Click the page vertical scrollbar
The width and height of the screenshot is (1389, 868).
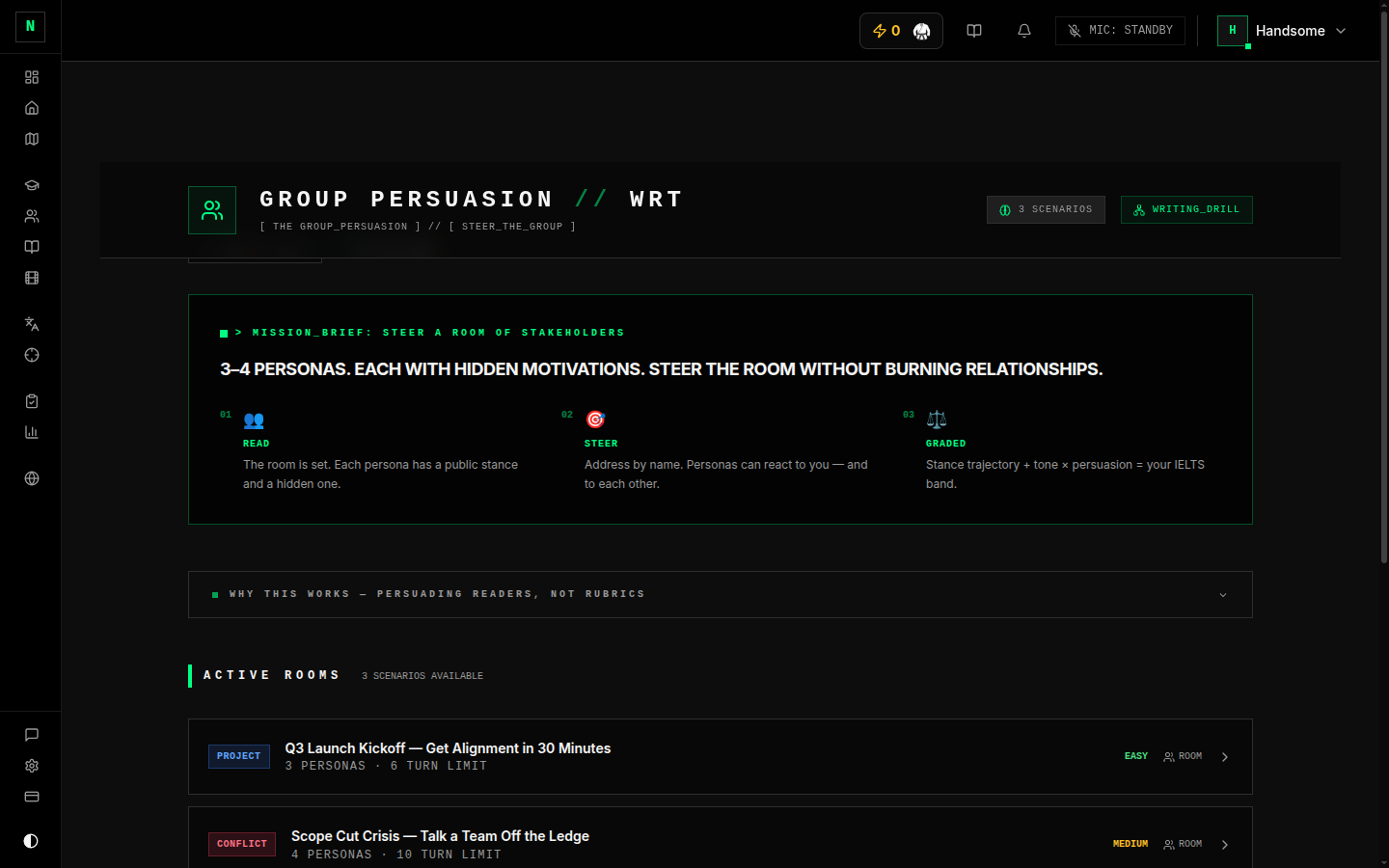pos(1383,289)
